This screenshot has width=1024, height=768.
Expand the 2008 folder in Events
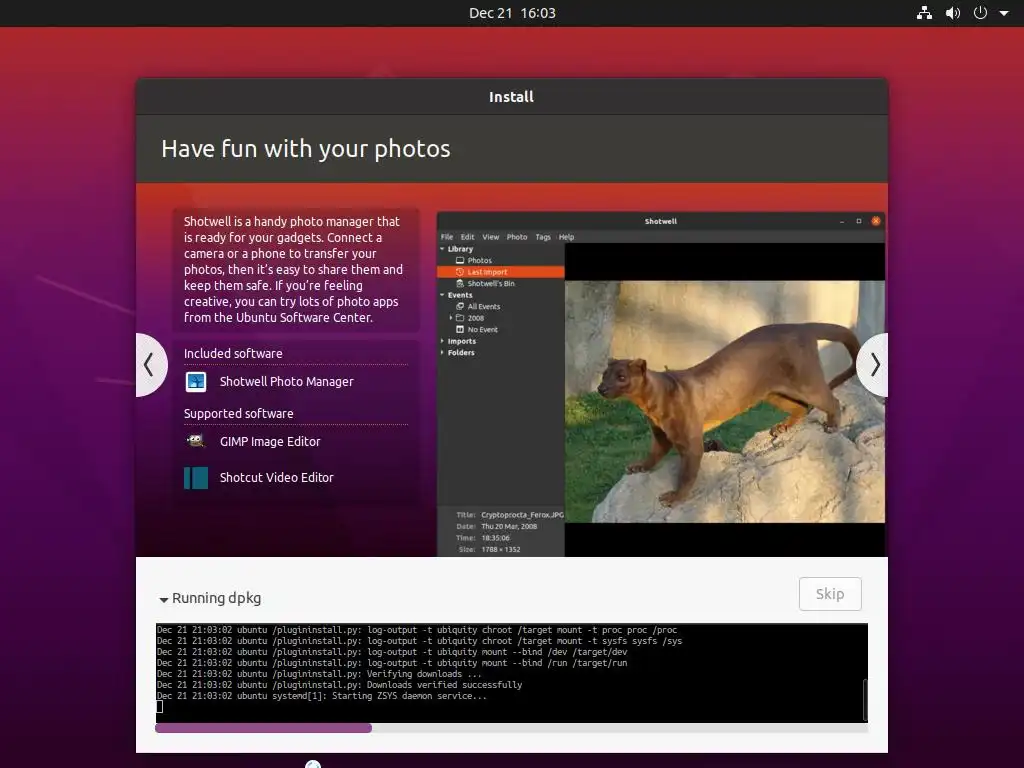[451, 318]
